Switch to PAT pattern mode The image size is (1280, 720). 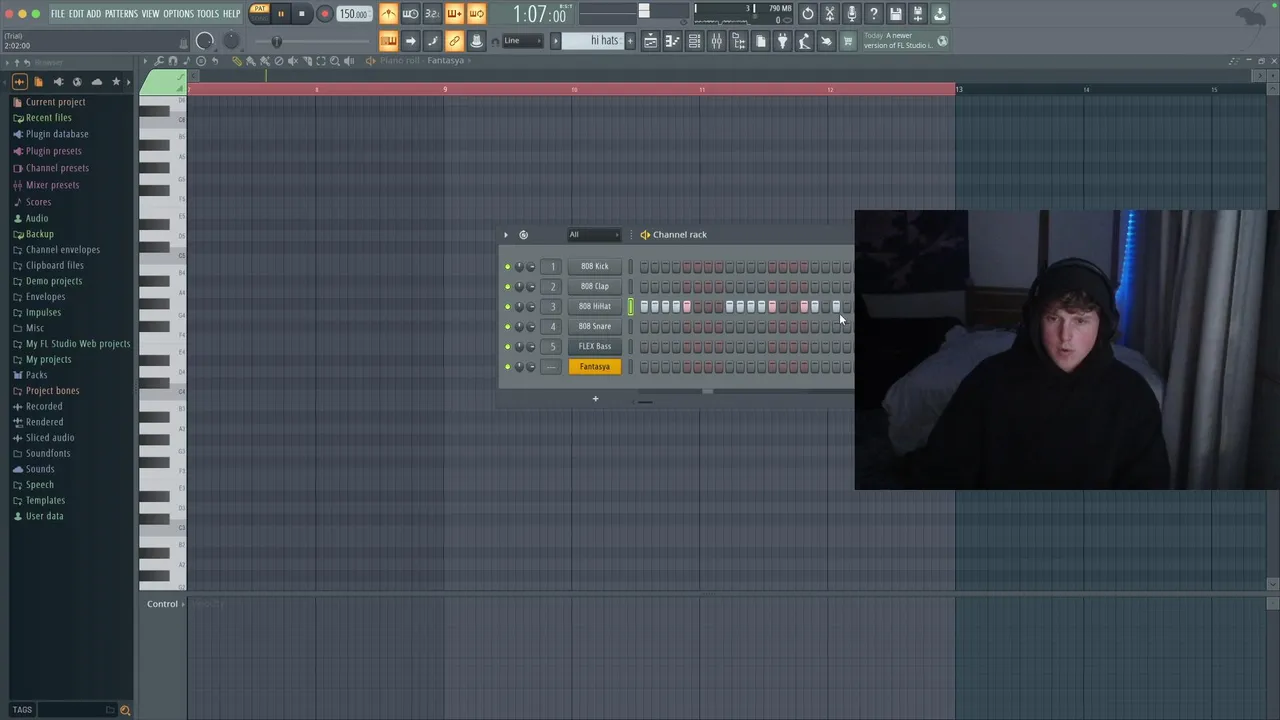(x=260, y=9)
